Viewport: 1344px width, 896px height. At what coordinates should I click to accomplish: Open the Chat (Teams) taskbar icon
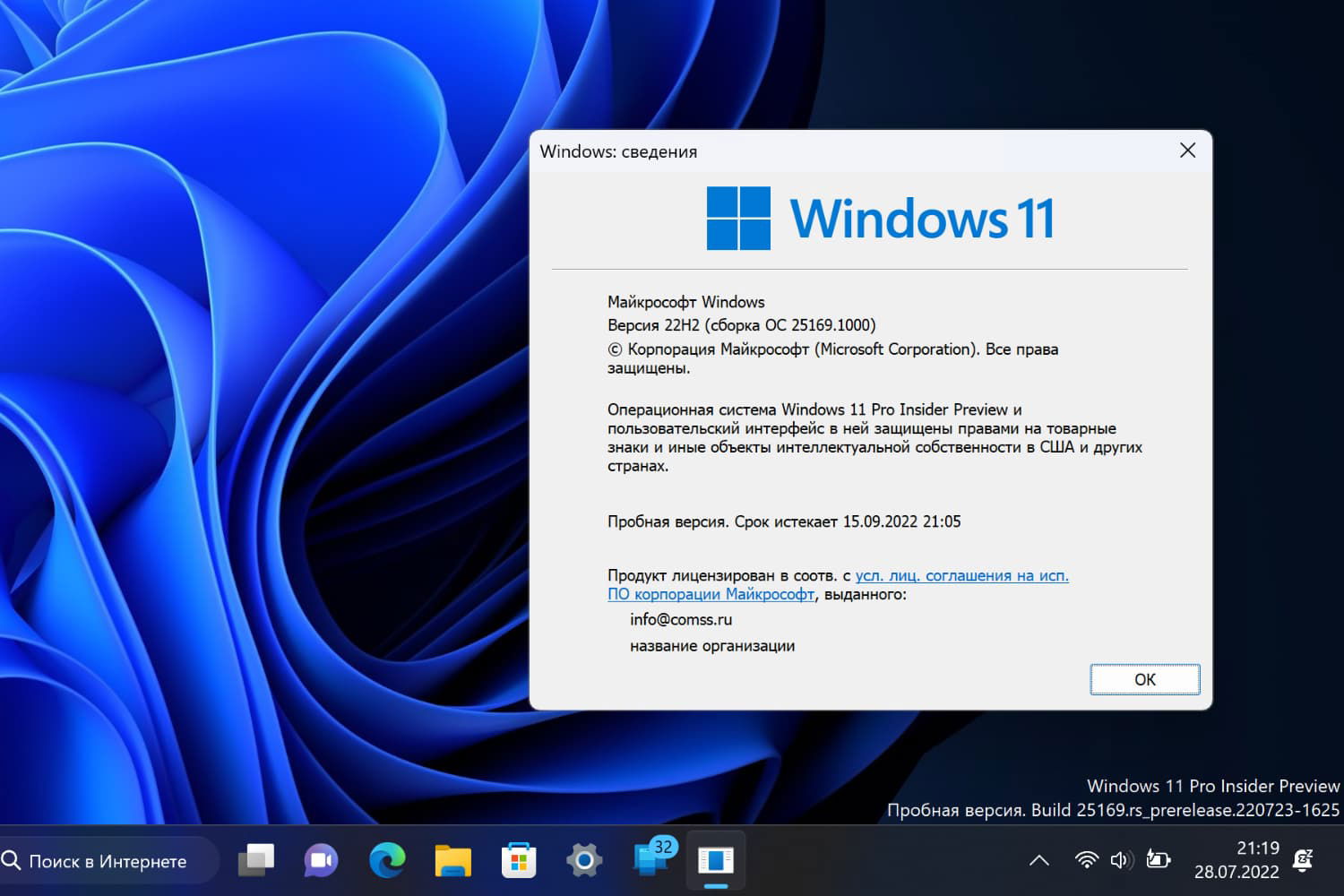(x=321, y=860)
